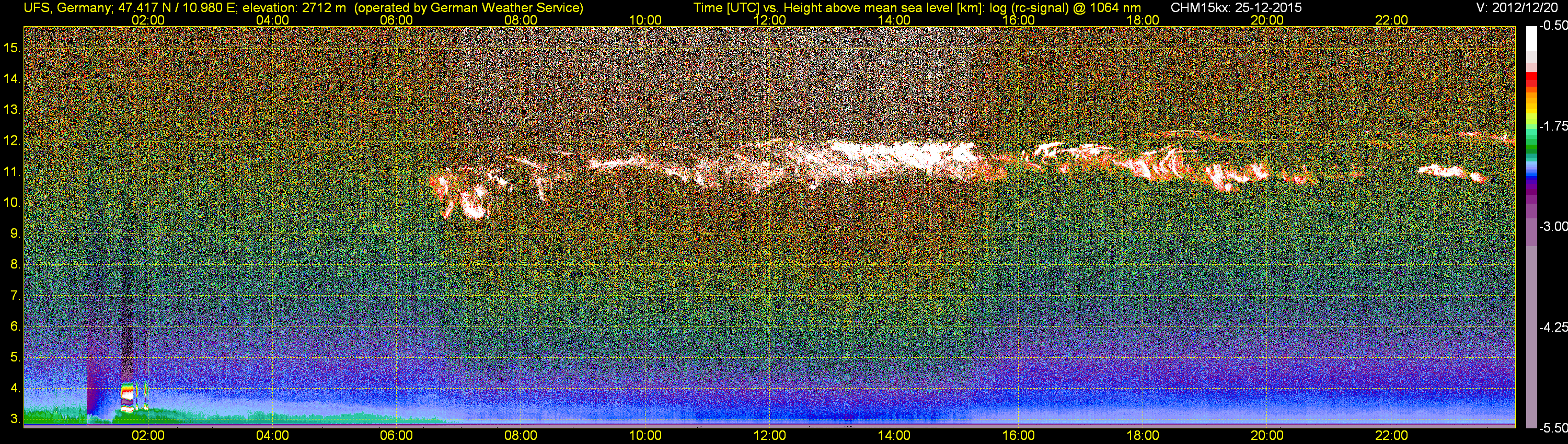
Task: Click the '4.' height axis label
Action: click(x=15, y=388)
